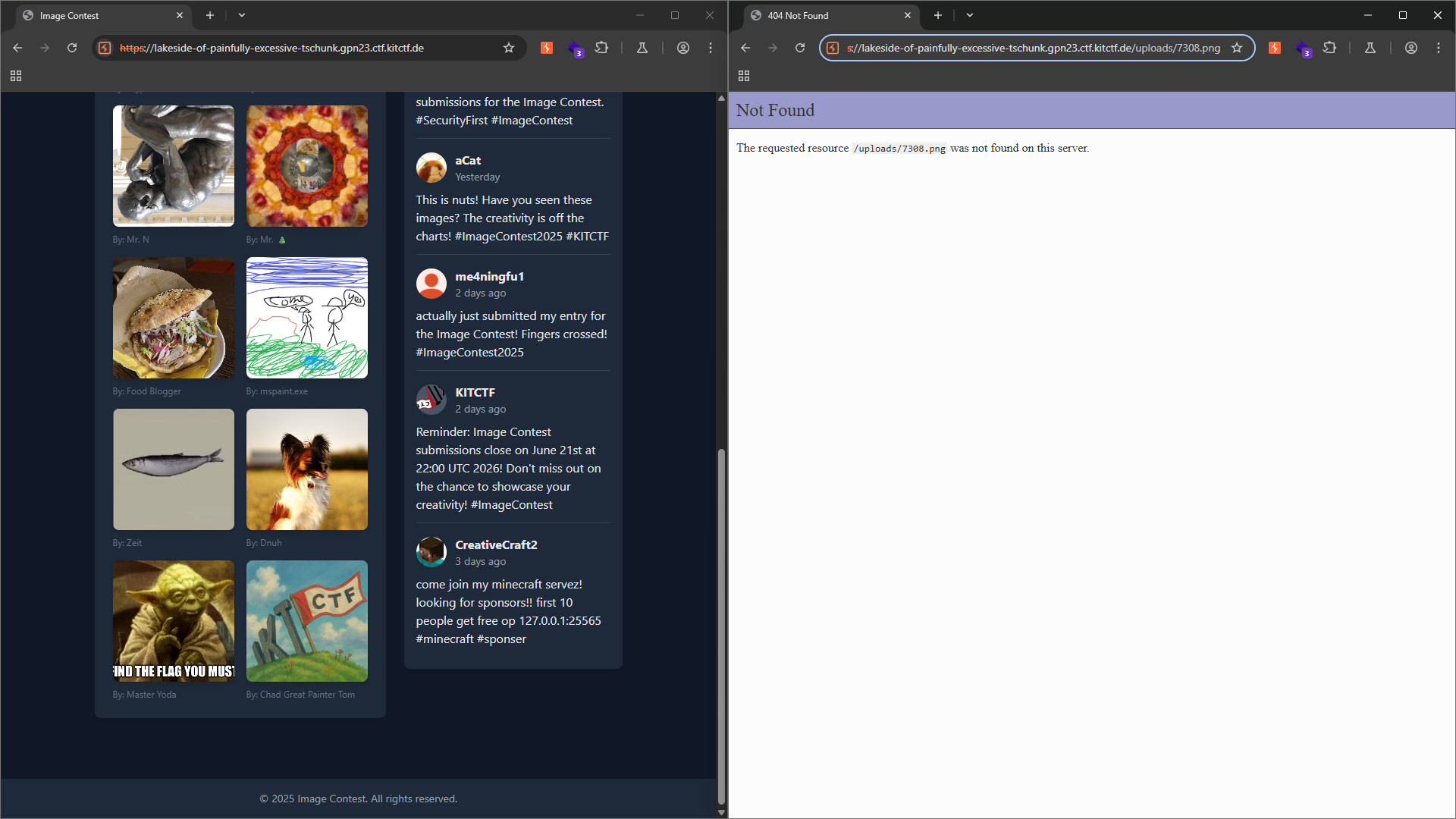1456x819 pixels.
Task: Click scrollbar up arrow in left window
Action: 721,98
